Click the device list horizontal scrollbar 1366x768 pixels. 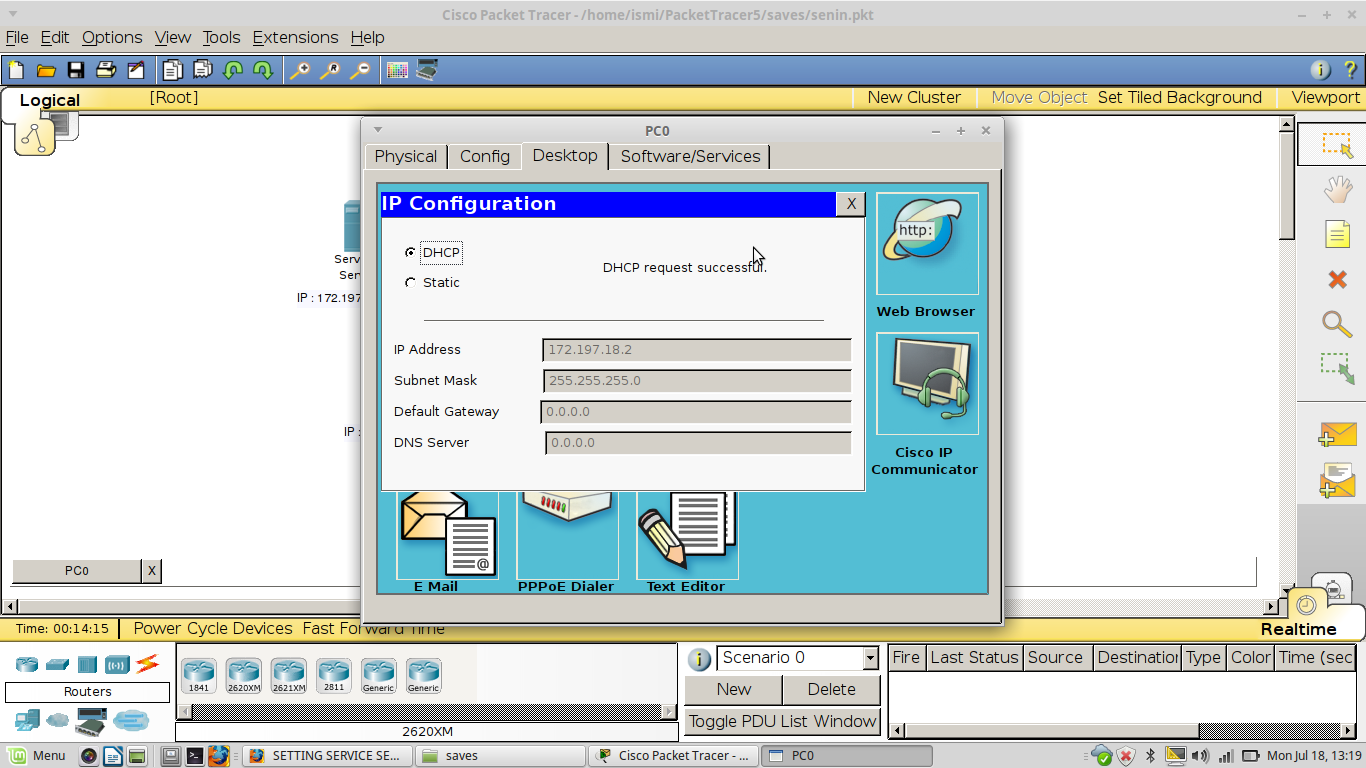click(x=427, y=712)
